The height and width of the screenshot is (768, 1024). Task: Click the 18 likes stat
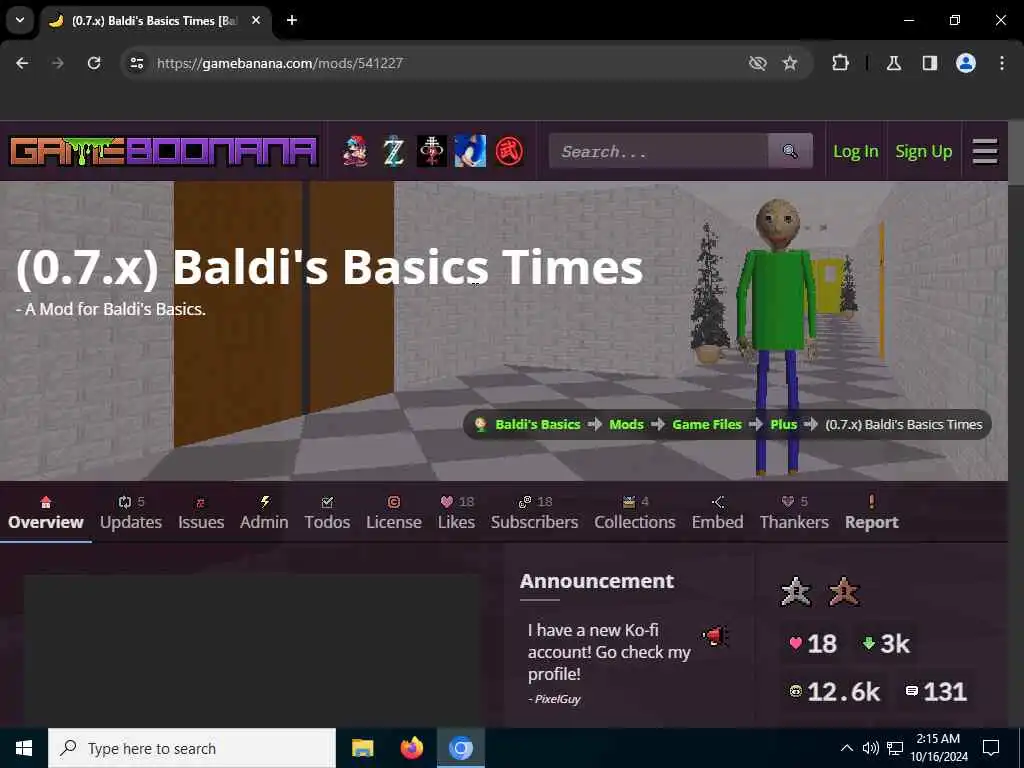click(812, 643)
